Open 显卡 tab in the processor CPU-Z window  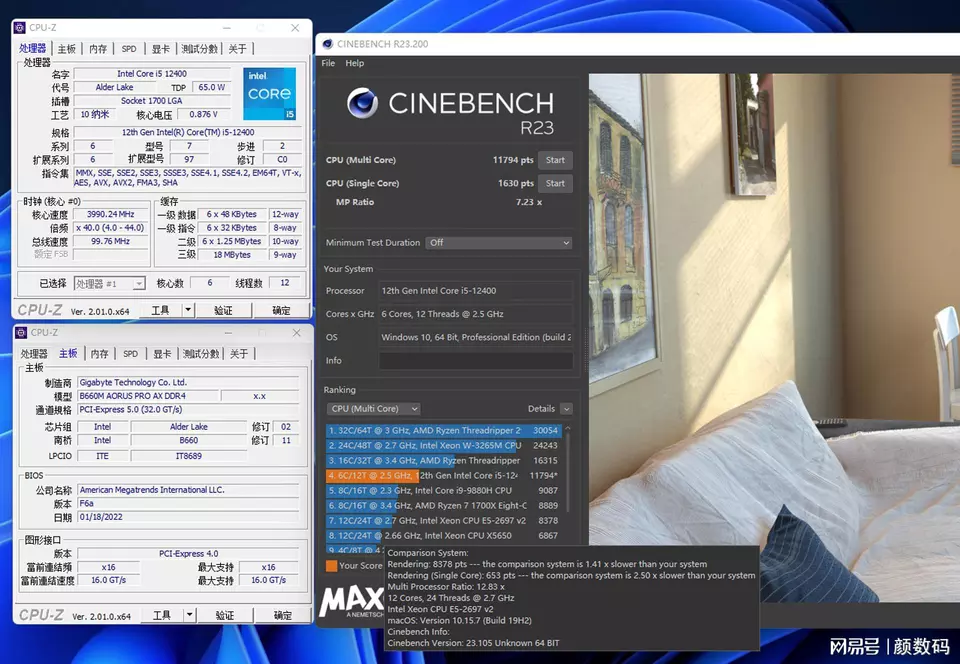pos(161,49)
